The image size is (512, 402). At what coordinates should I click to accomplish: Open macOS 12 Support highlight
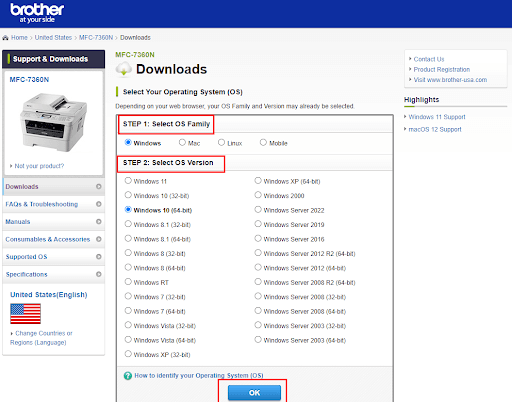pos(435,129)
